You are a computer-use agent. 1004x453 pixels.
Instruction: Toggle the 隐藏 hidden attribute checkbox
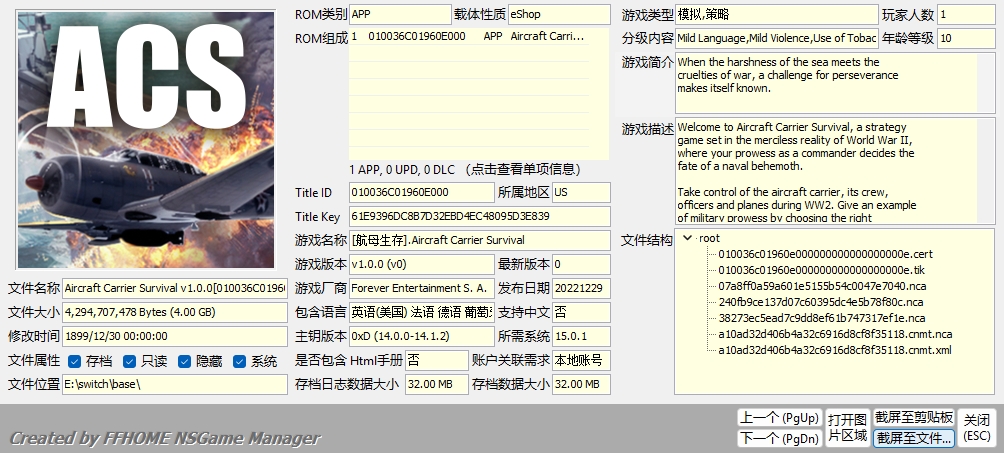coord(184,361)
